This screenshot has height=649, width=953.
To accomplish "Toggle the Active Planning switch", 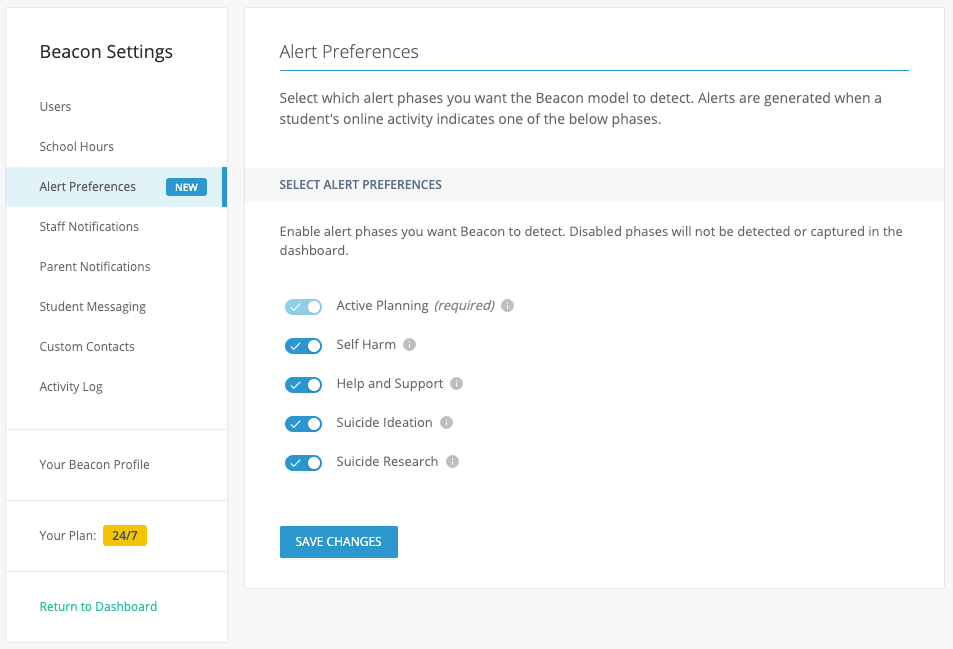I will (x=303, y=307).
